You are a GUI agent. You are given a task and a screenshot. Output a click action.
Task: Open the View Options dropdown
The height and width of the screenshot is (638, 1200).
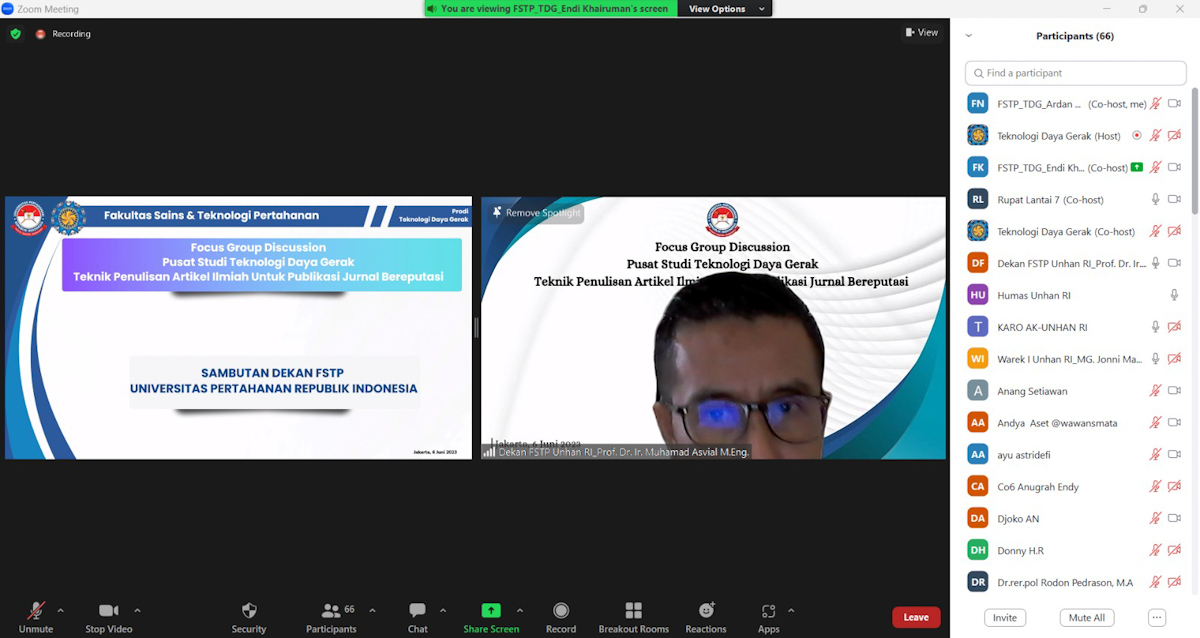pos(725,9)
